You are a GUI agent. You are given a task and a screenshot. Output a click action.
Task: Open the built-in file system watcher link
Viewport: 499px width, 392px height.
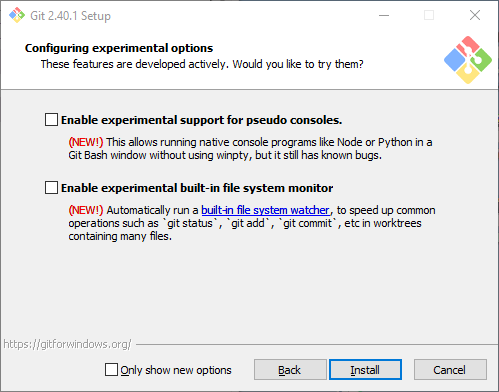(265, 210)
